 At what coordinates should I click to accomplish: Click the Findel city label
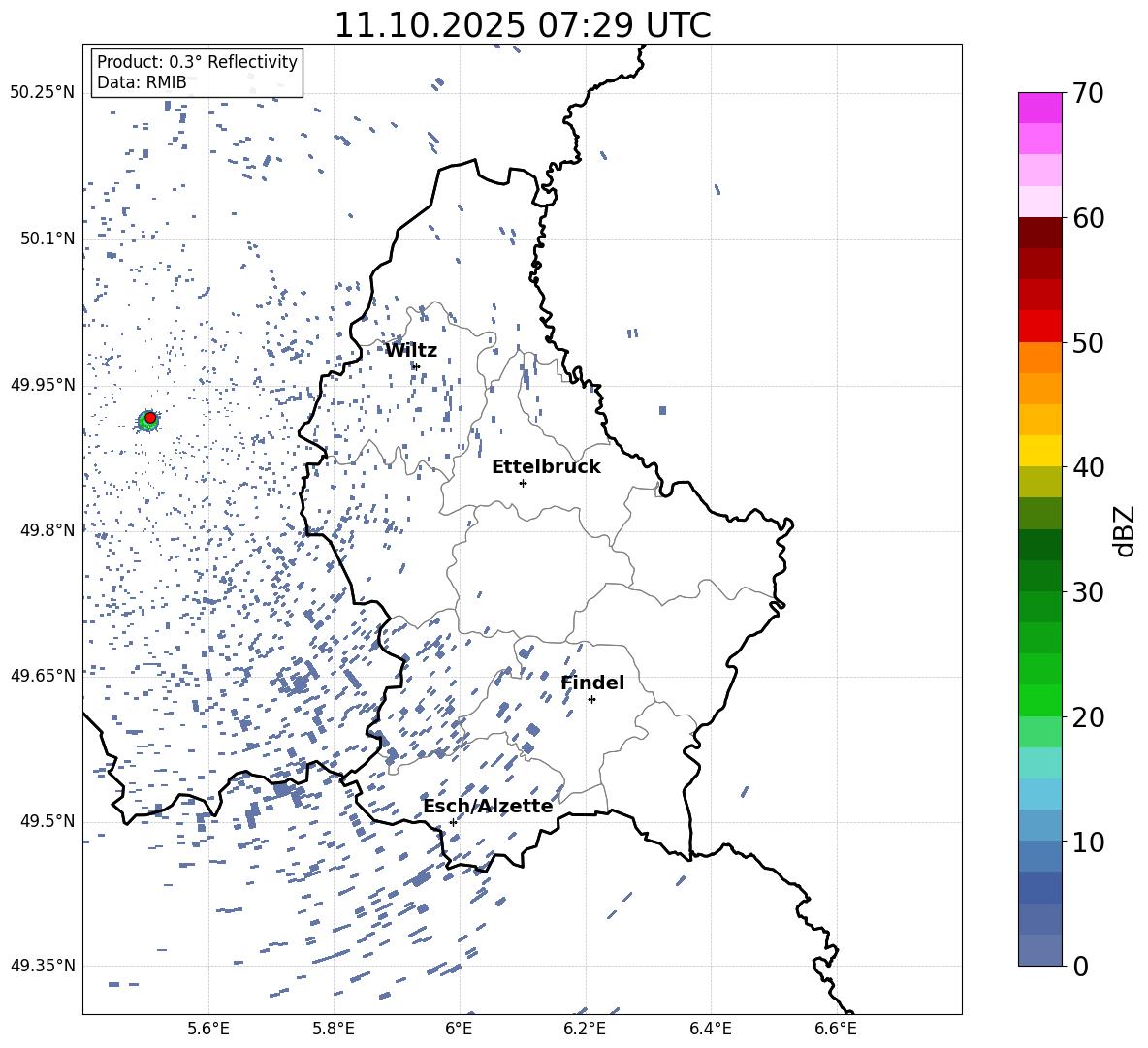click(x=592, y=683)
